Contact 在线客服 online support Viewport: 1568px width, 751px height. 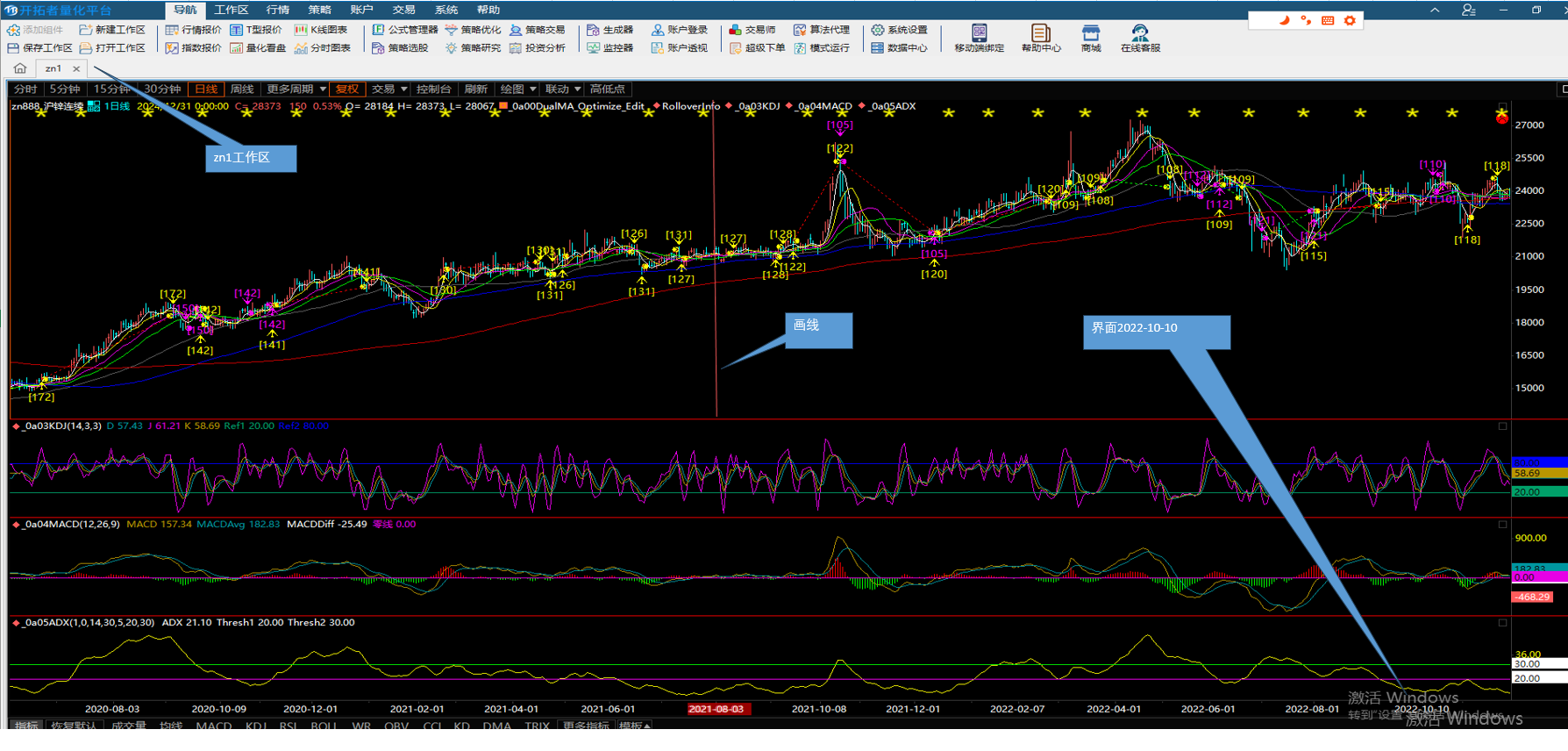point(1140,38)
